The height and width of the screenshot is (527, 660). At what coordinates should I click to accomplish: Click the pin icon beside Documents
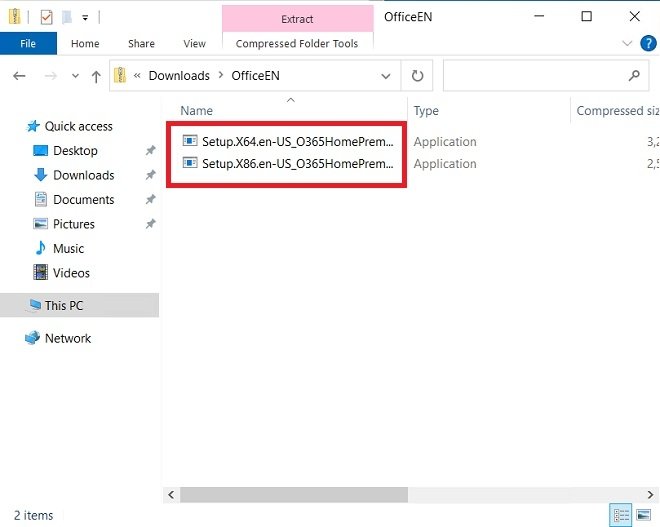150,199
